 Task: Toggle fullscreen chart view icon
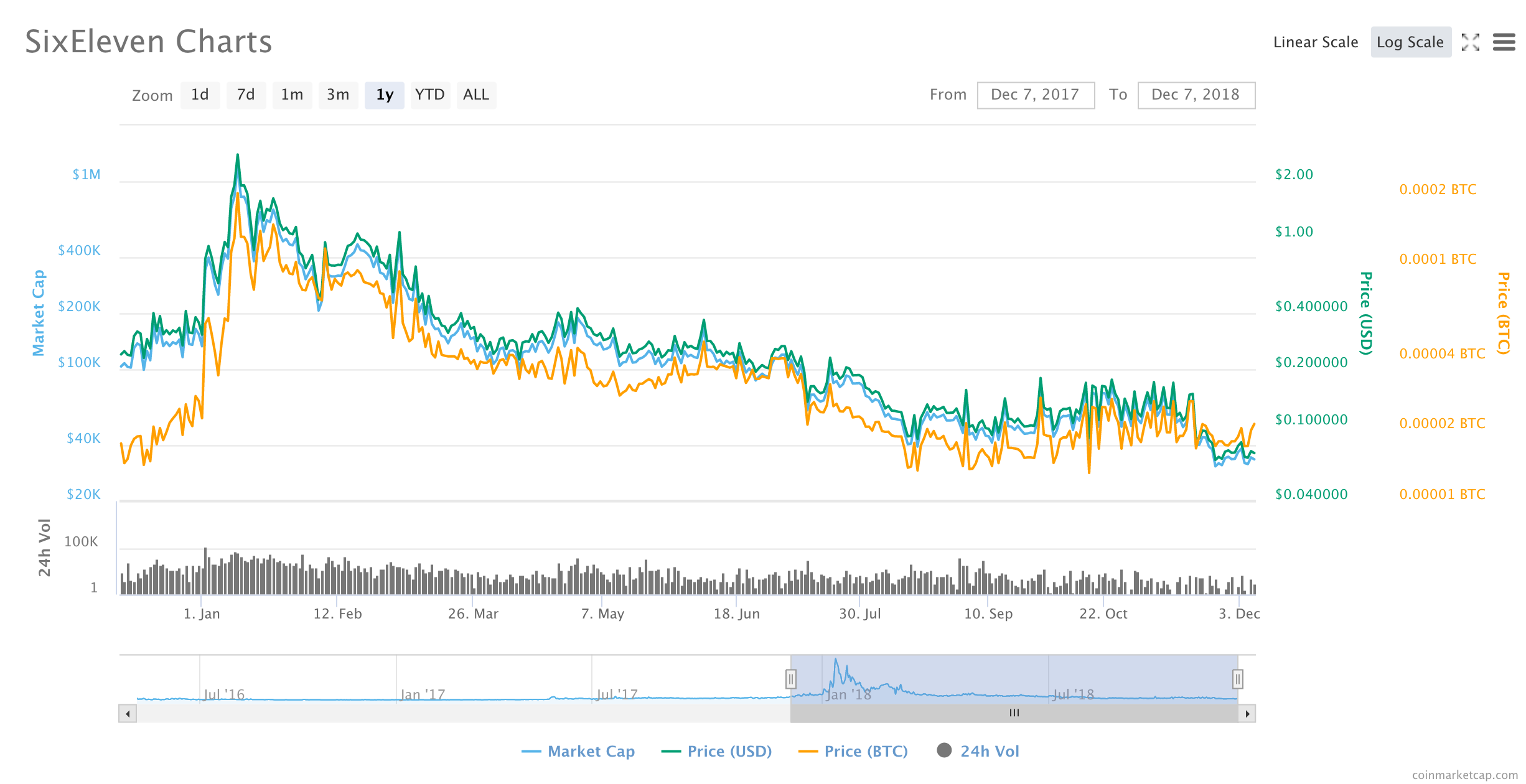1470,42
